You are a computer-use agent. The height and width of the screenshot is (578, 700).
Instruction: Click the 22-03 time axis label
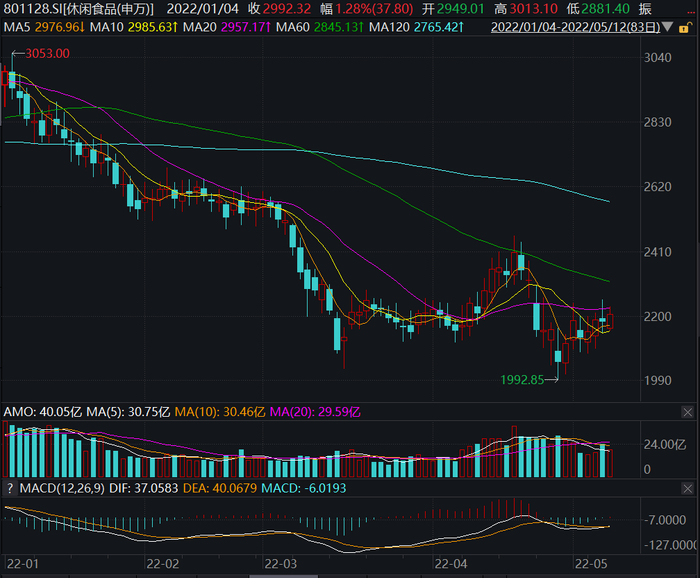point(280,564)
